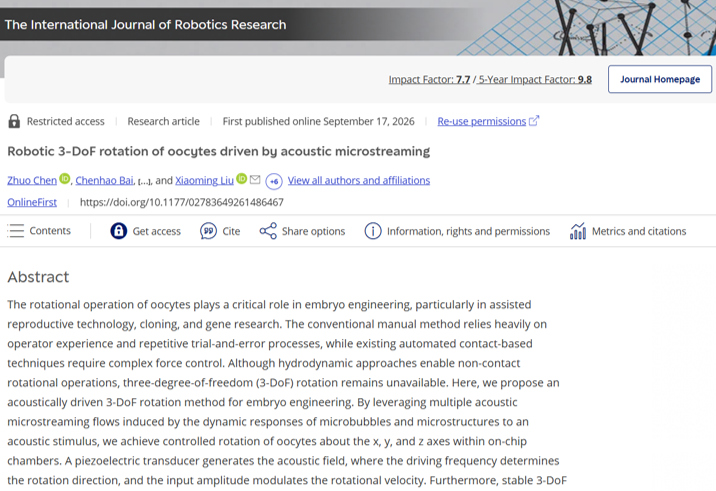Click the Research article label
716x491 pixels.
coord(163,121)
